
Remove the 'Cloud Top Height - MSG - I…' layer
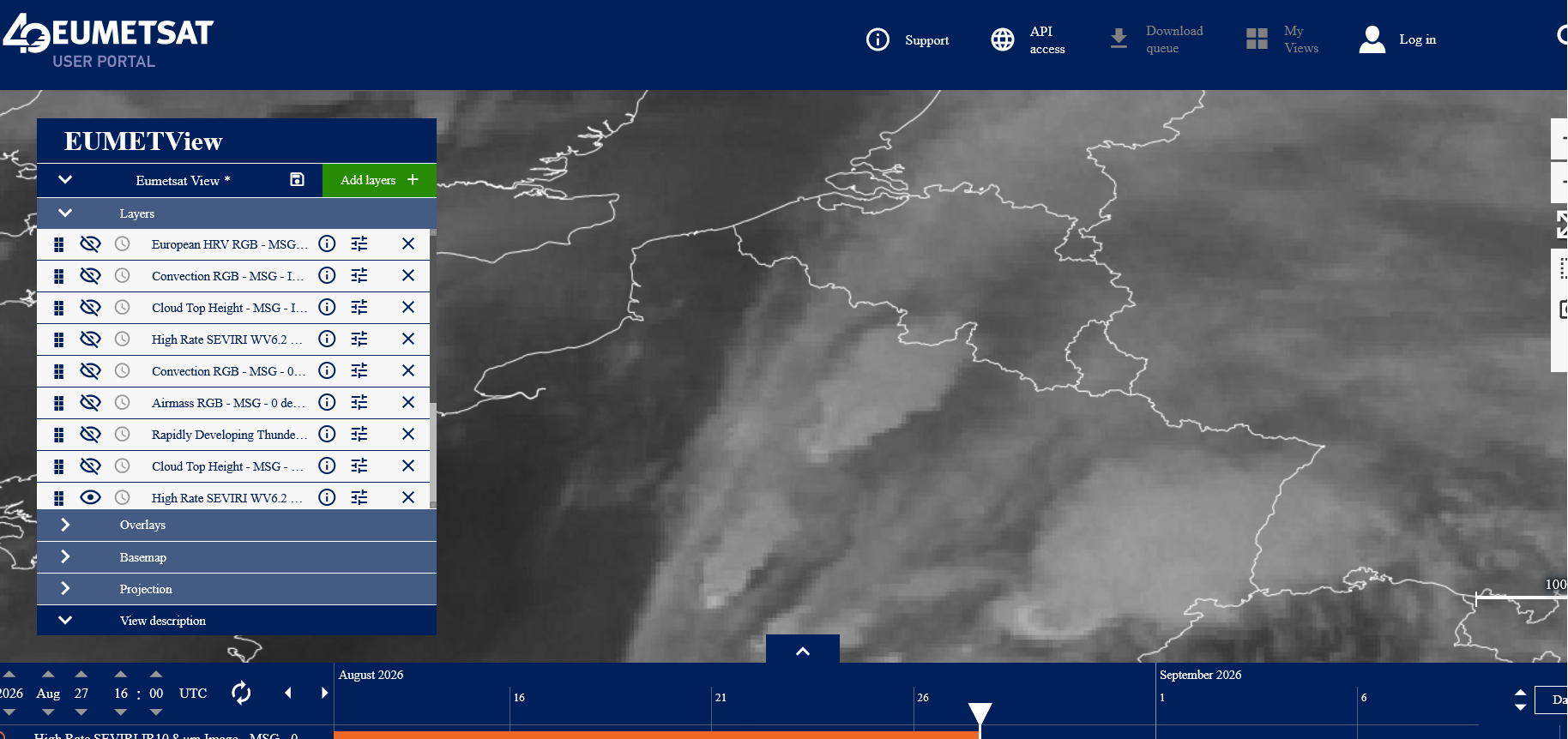[x=408, y=307]
